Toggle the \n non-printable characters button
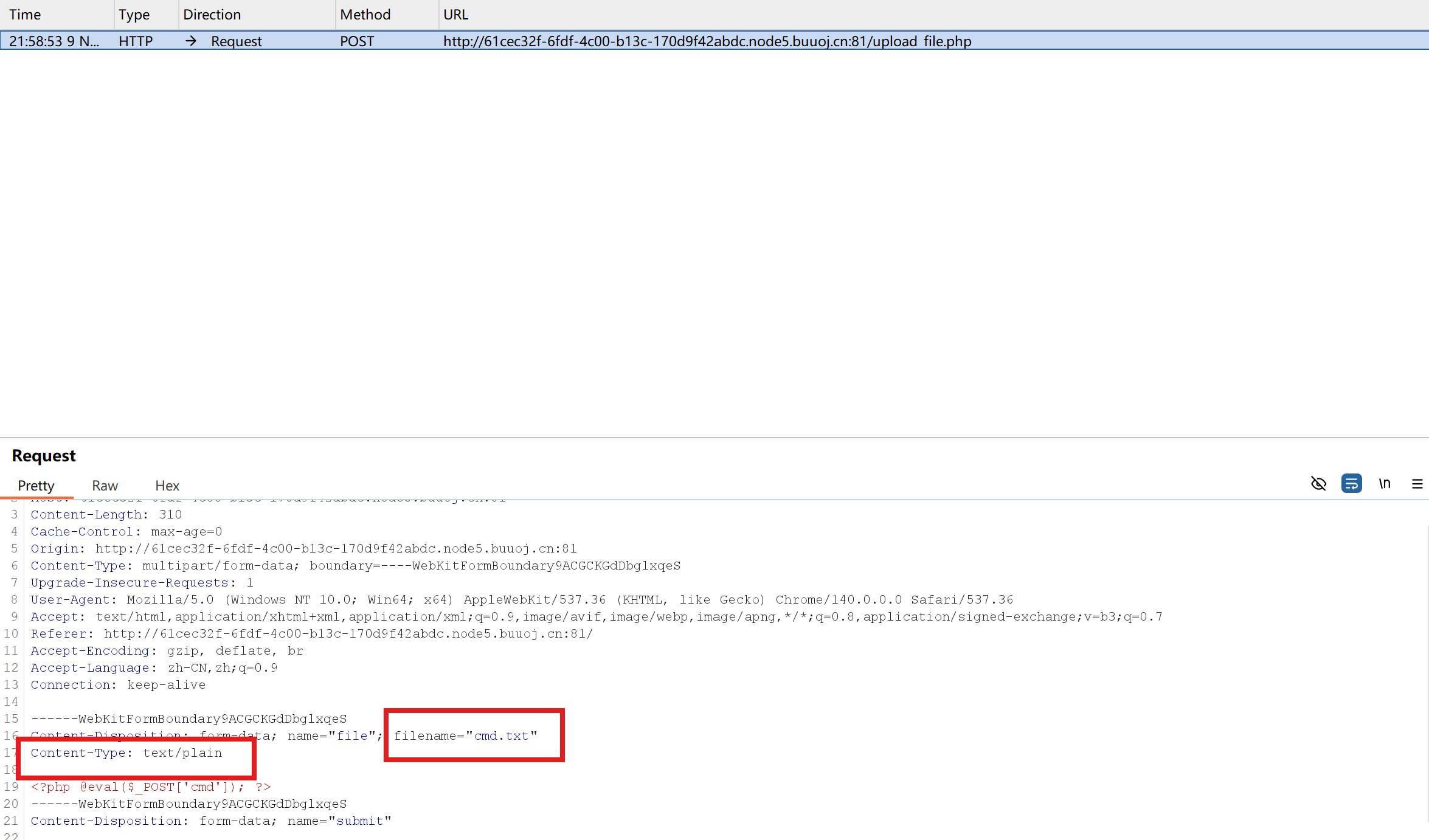 (x=1385, y=484)
